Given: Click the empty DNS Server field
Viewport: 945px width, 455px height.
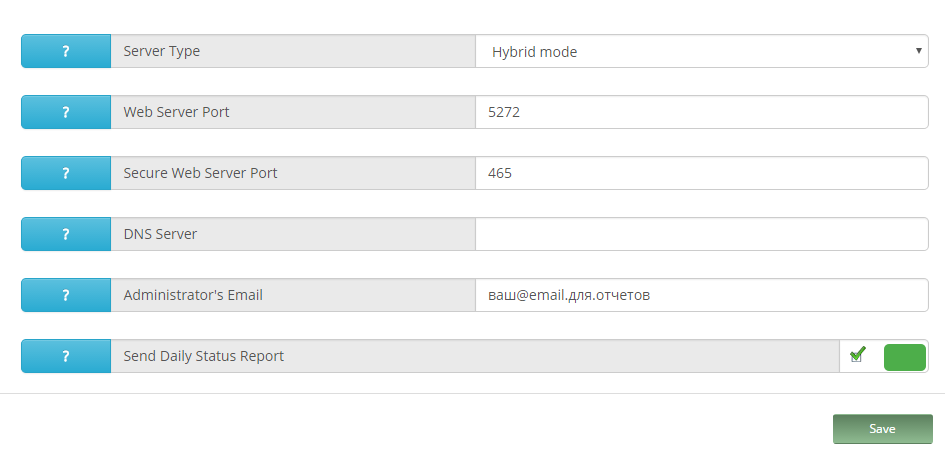Looking at the screenshot, I should 700,234.
